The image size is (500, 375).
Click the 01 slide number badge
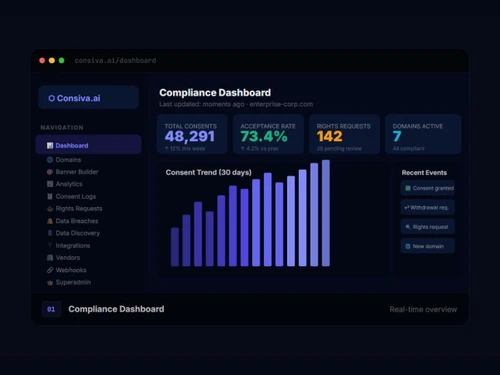point(51,309)
